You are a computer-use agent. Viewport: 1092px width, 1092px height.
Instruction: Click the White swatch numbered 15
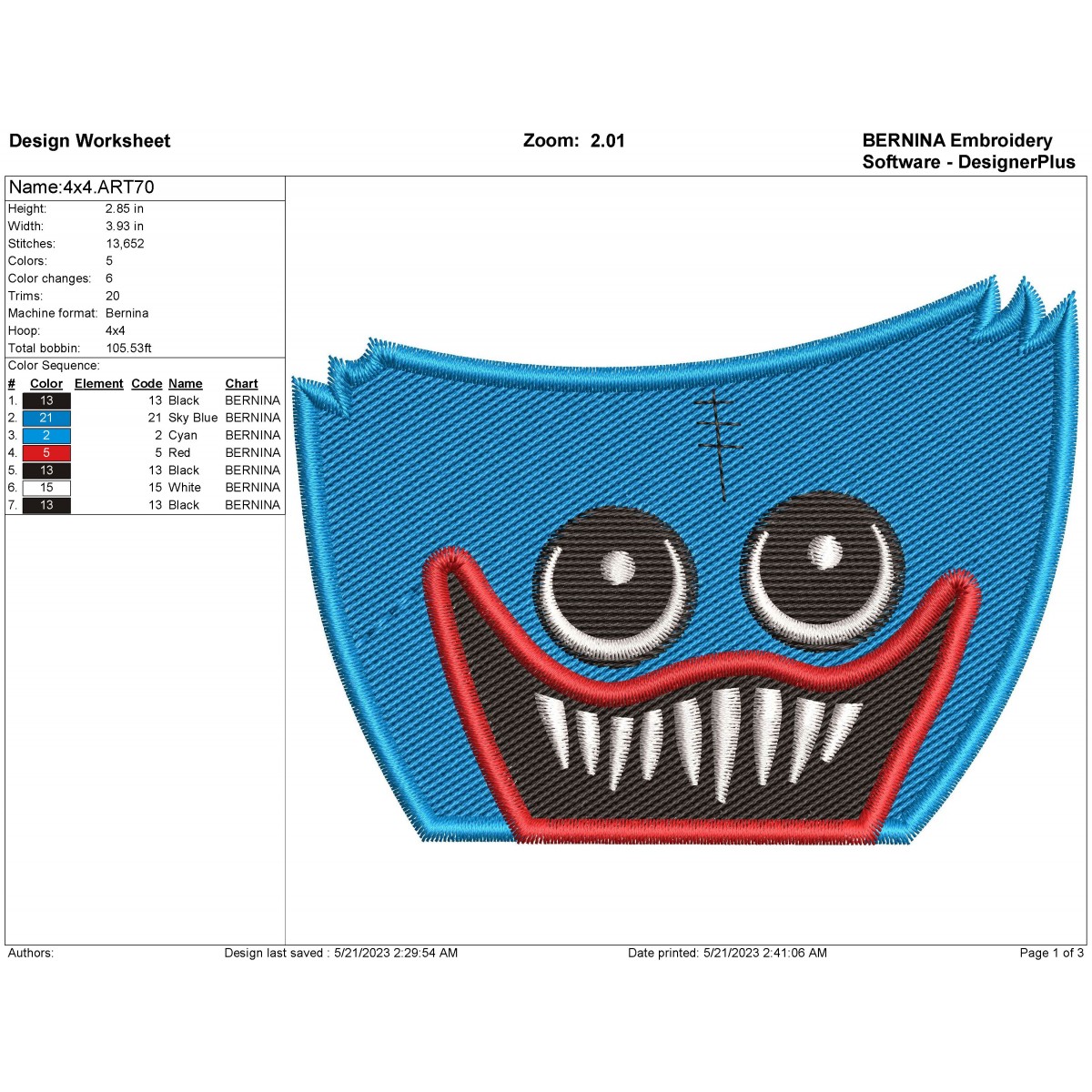pos(46,488)
